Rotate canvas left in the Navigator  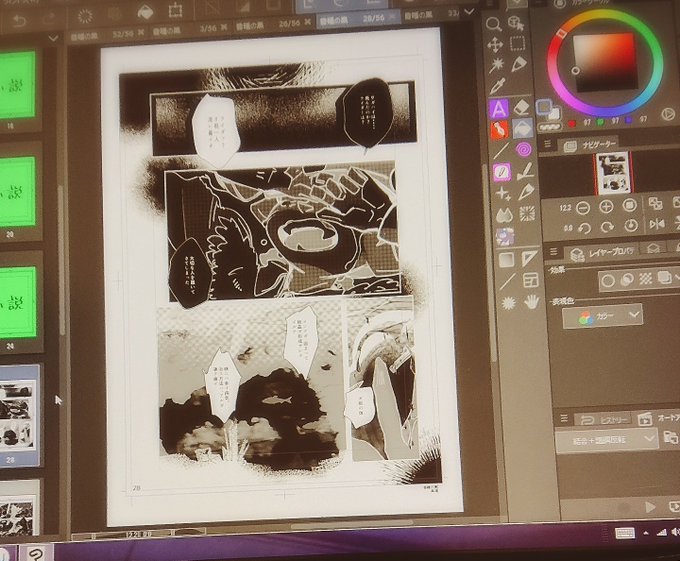coord(584,228)
